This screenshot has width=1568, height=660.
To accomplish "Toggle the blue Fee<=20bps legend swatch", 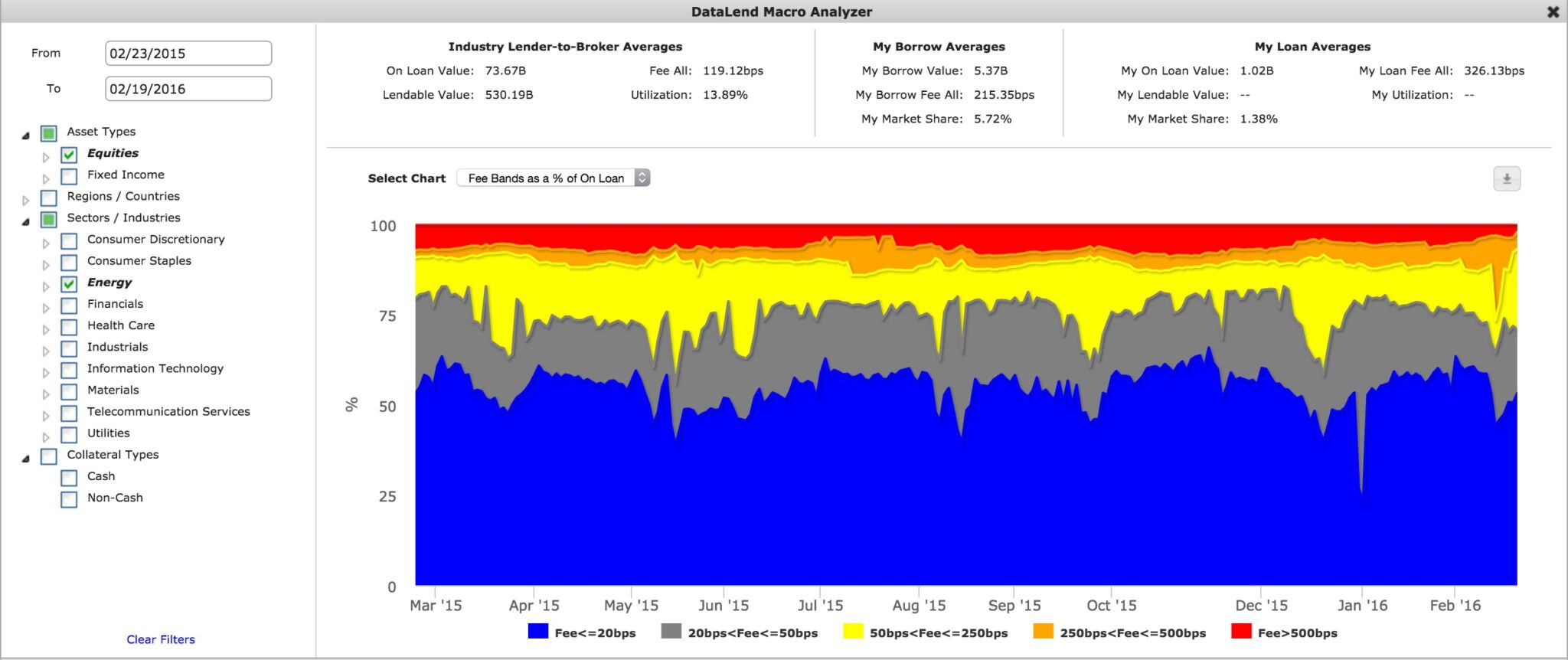I will coord(538,632).
